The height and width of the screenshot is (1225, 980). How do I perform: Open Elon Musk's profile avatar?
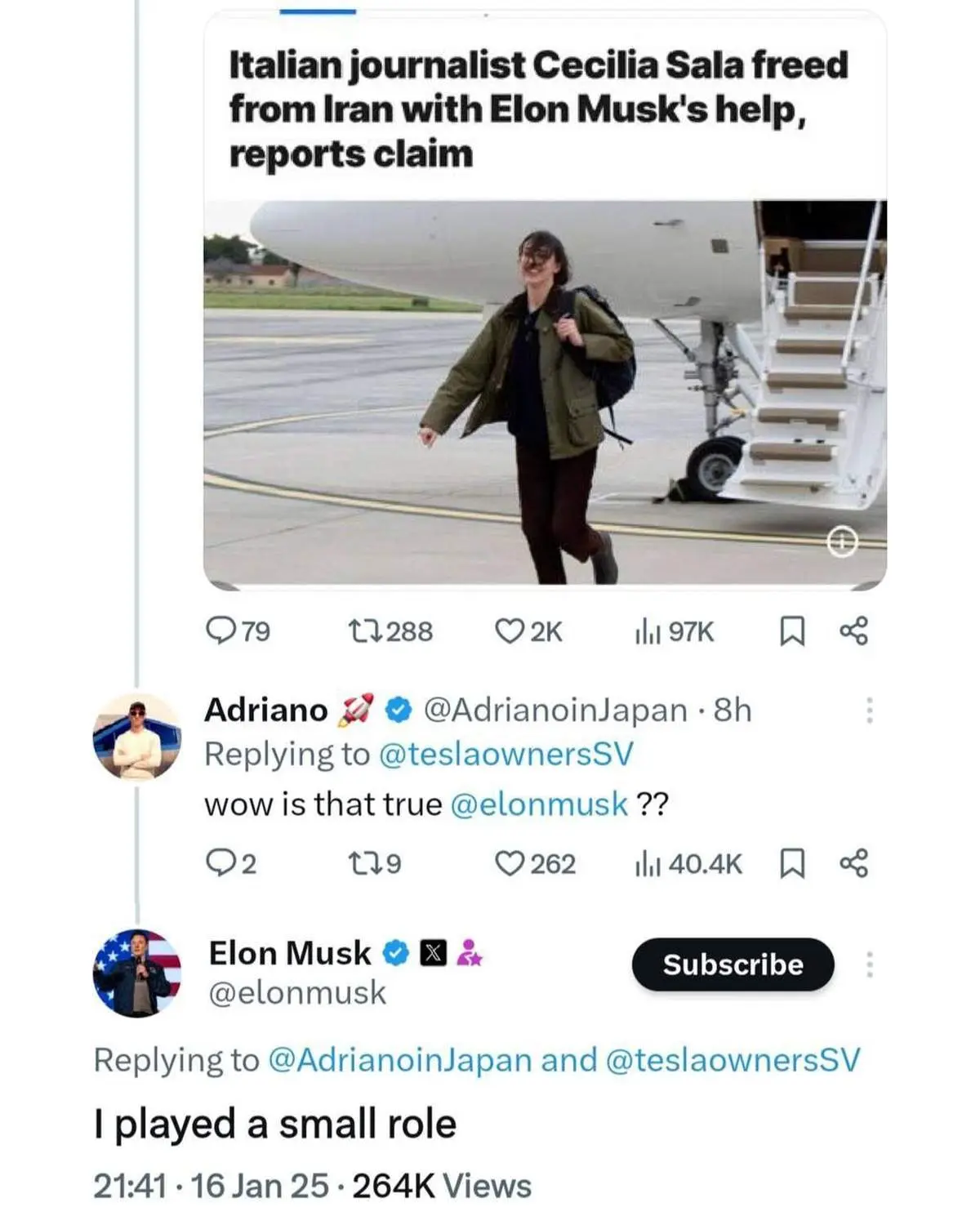[137, 973]
